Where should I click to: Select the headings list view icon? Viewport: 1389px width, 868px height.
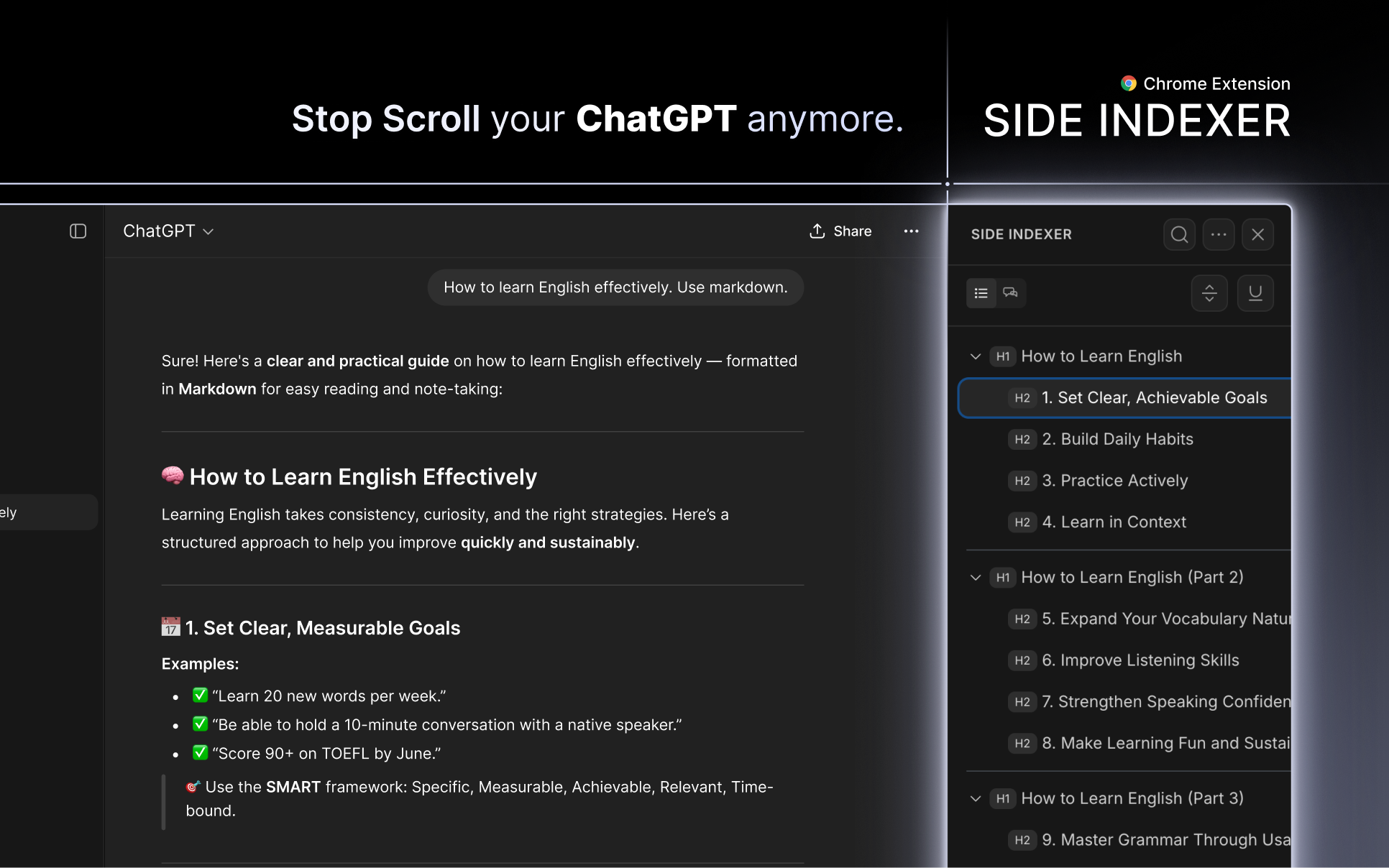[x=981, y=293]
